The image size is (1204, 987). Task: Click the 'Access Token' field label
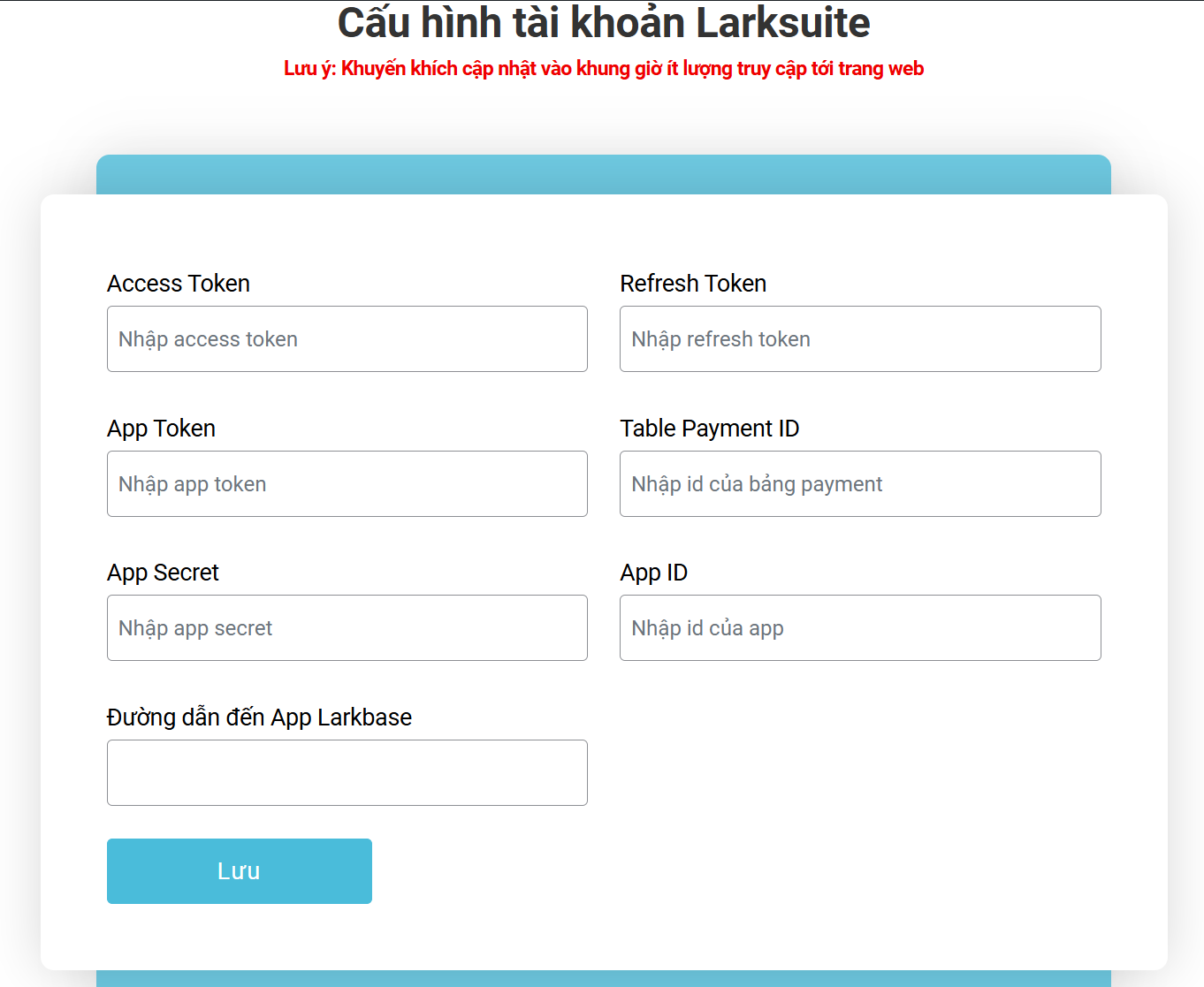tap(179, 284)
